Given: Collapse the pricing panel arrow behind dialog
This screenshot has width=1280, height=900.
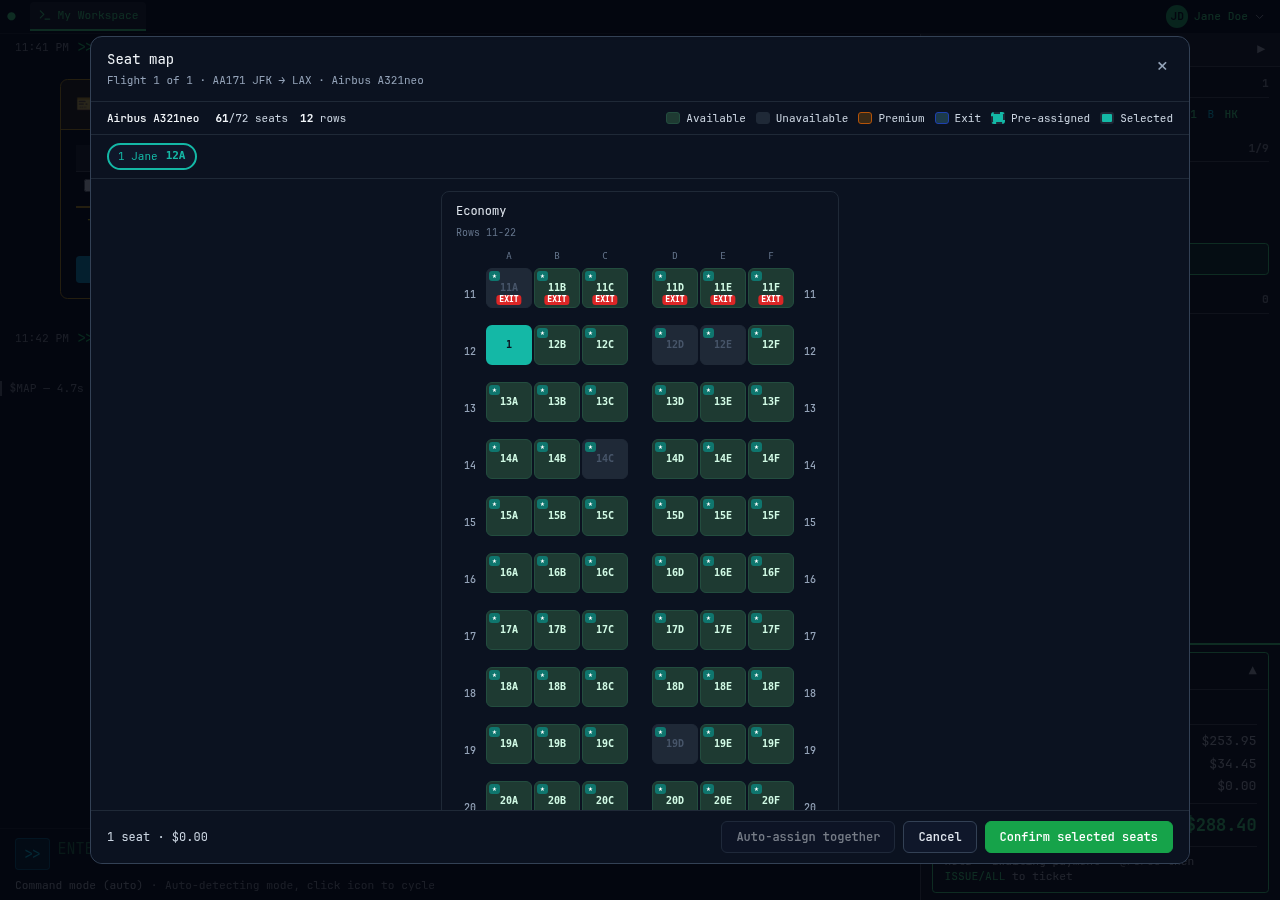Looking at the screenshot, I should pyautogui.click(x=1252, y=670).
